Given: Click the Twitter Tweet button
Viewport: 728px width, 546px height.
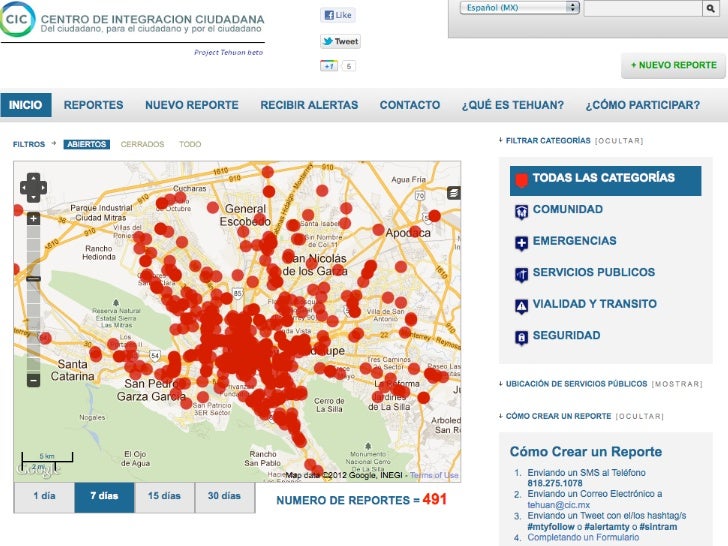Looking at the screenshot, I should pos(340,41).
